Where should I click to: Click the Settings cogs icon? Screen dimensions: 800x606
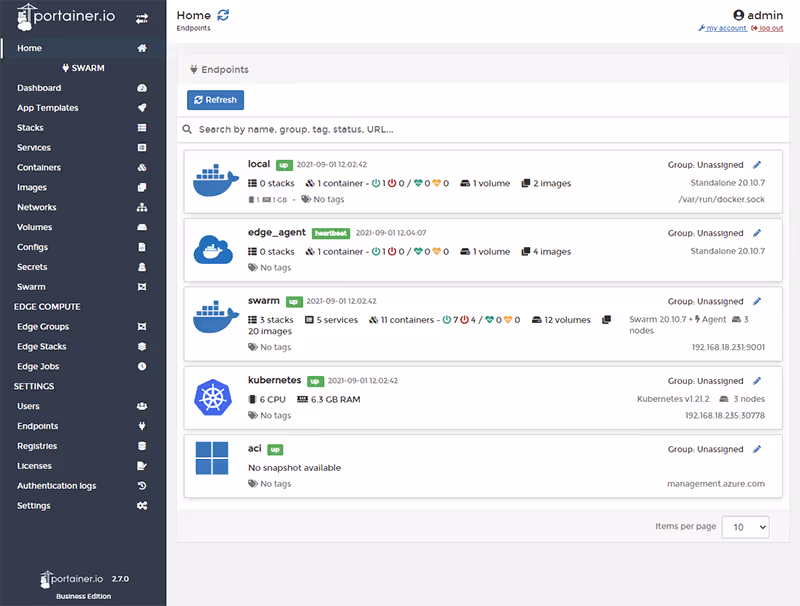[142, 506]
